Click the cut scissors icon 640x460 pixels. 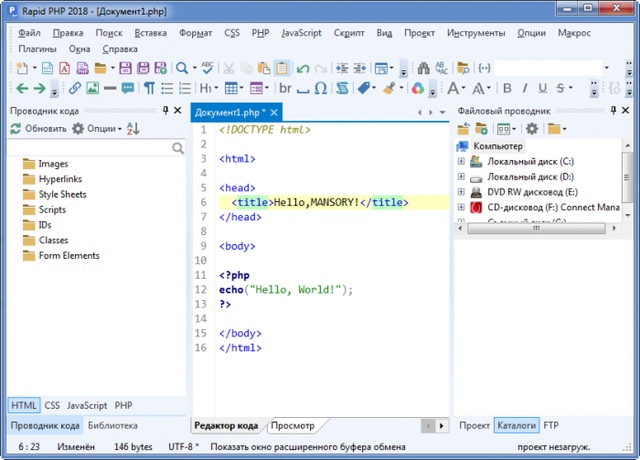tap(229, 68)
